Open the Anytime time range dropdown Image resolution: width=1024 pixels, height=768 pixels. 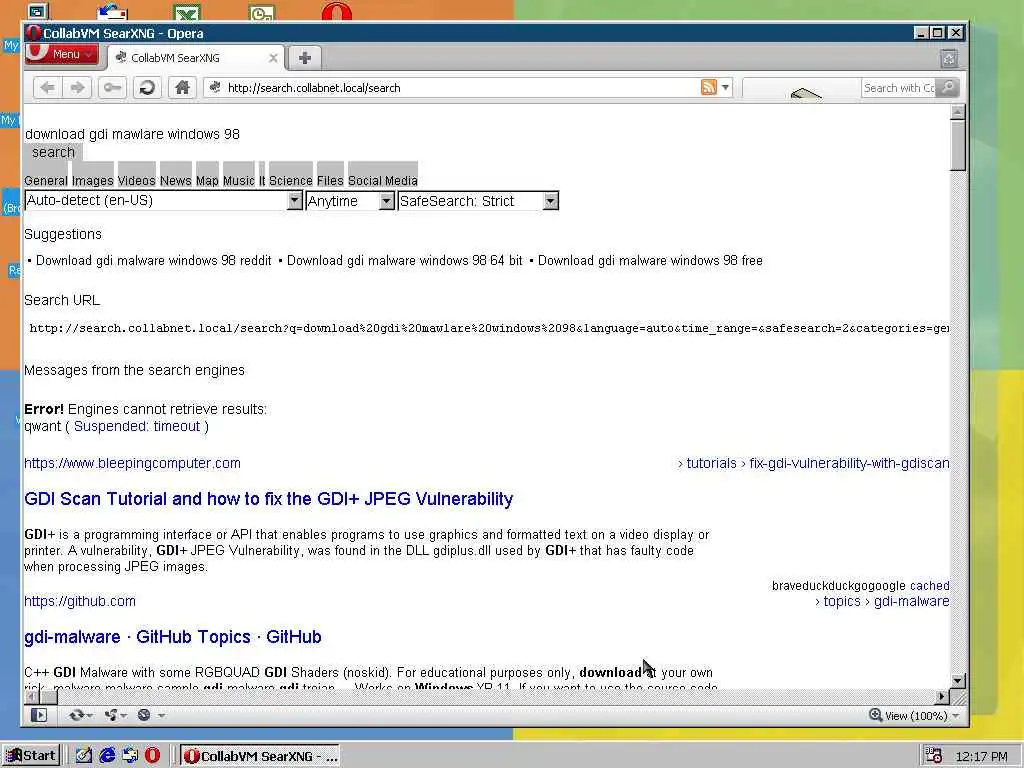(350, 200)
